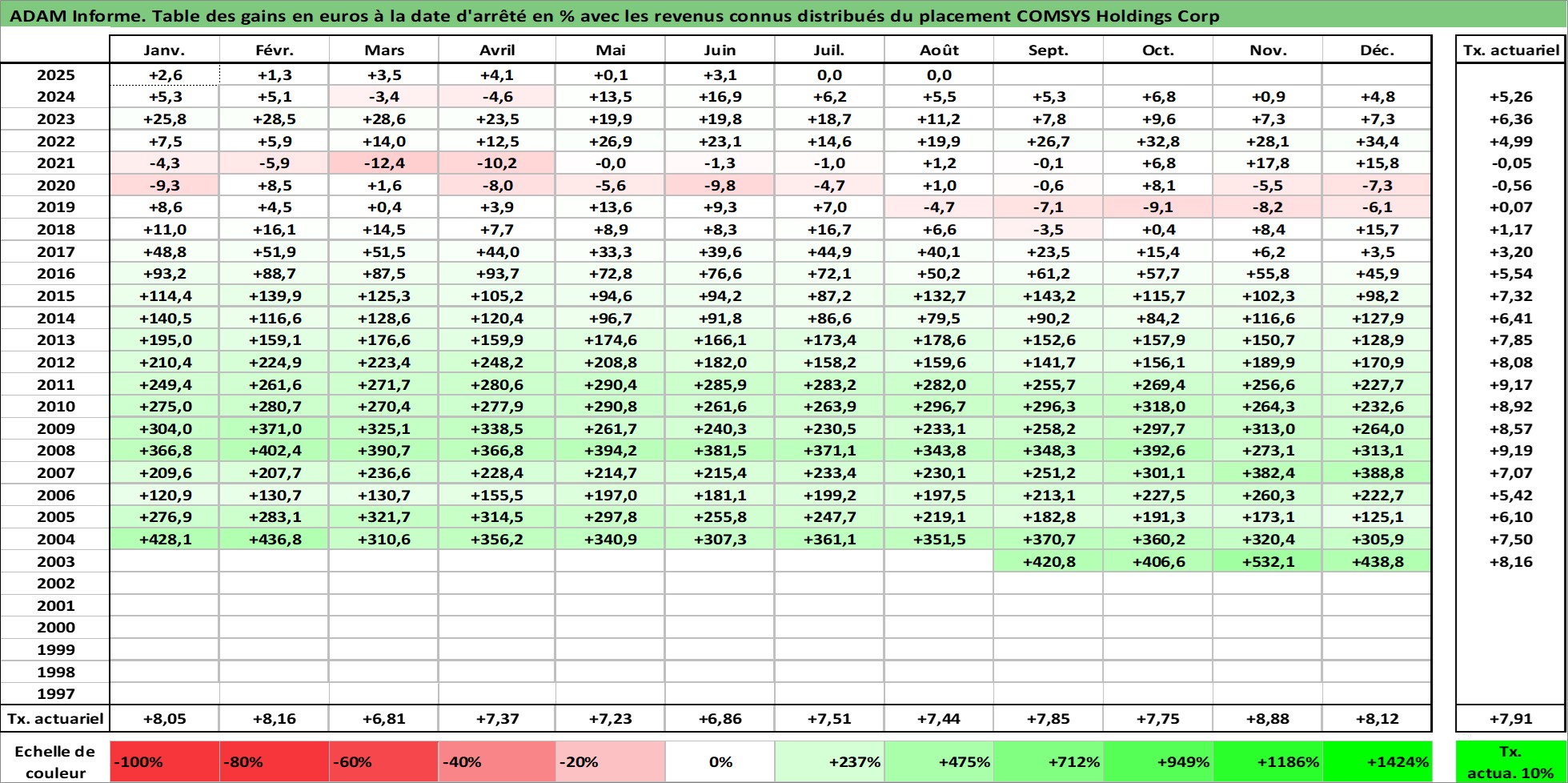Image resolution: width=1568 pixels, height=783 pixels.
Task: Click the 2020 year row label
Action: pyautogui.click(x=55, y=185)
